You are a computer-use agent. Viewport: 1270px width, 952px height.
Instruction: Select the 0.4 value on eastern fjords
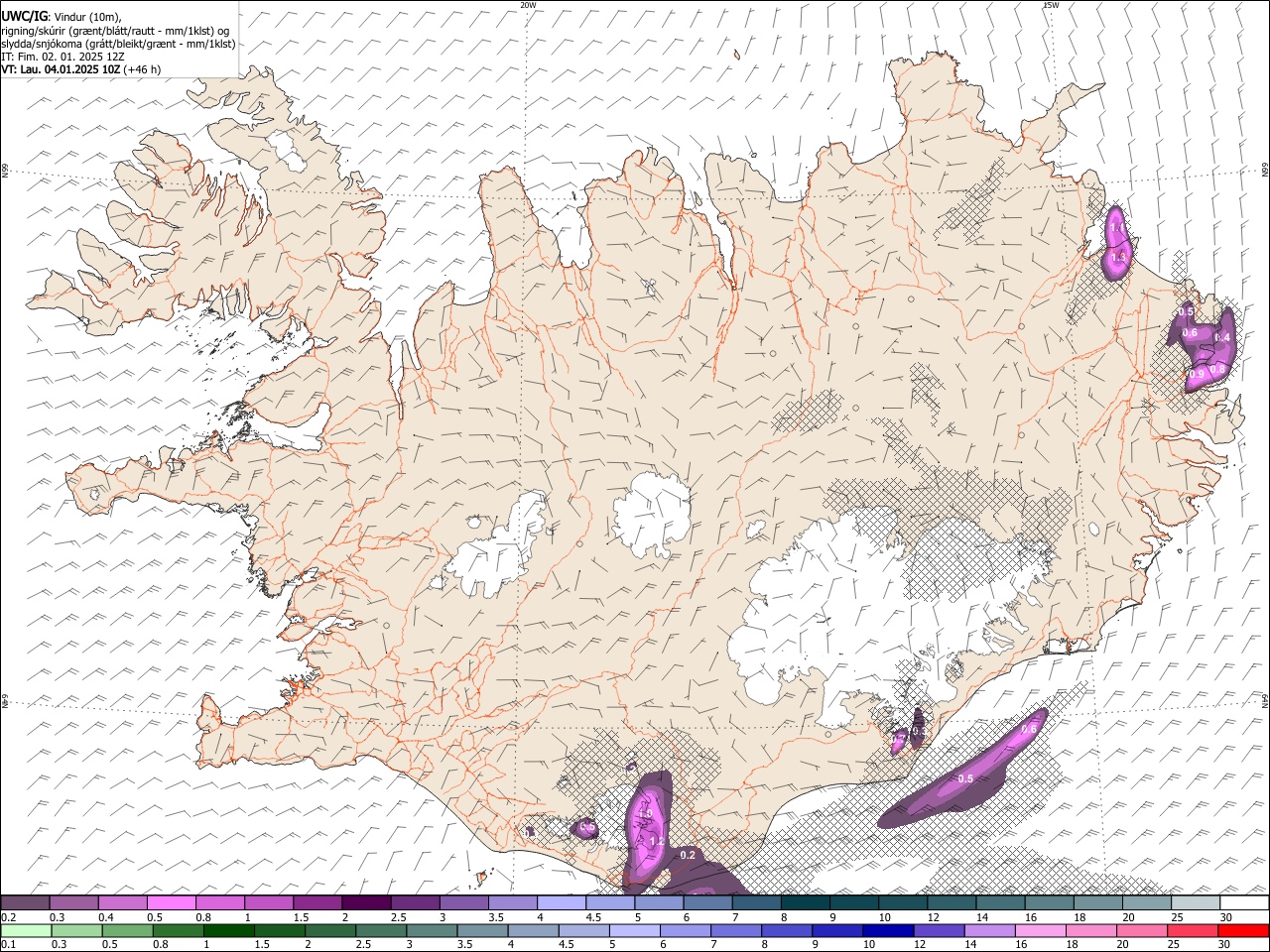click(x=1222, y=338)
